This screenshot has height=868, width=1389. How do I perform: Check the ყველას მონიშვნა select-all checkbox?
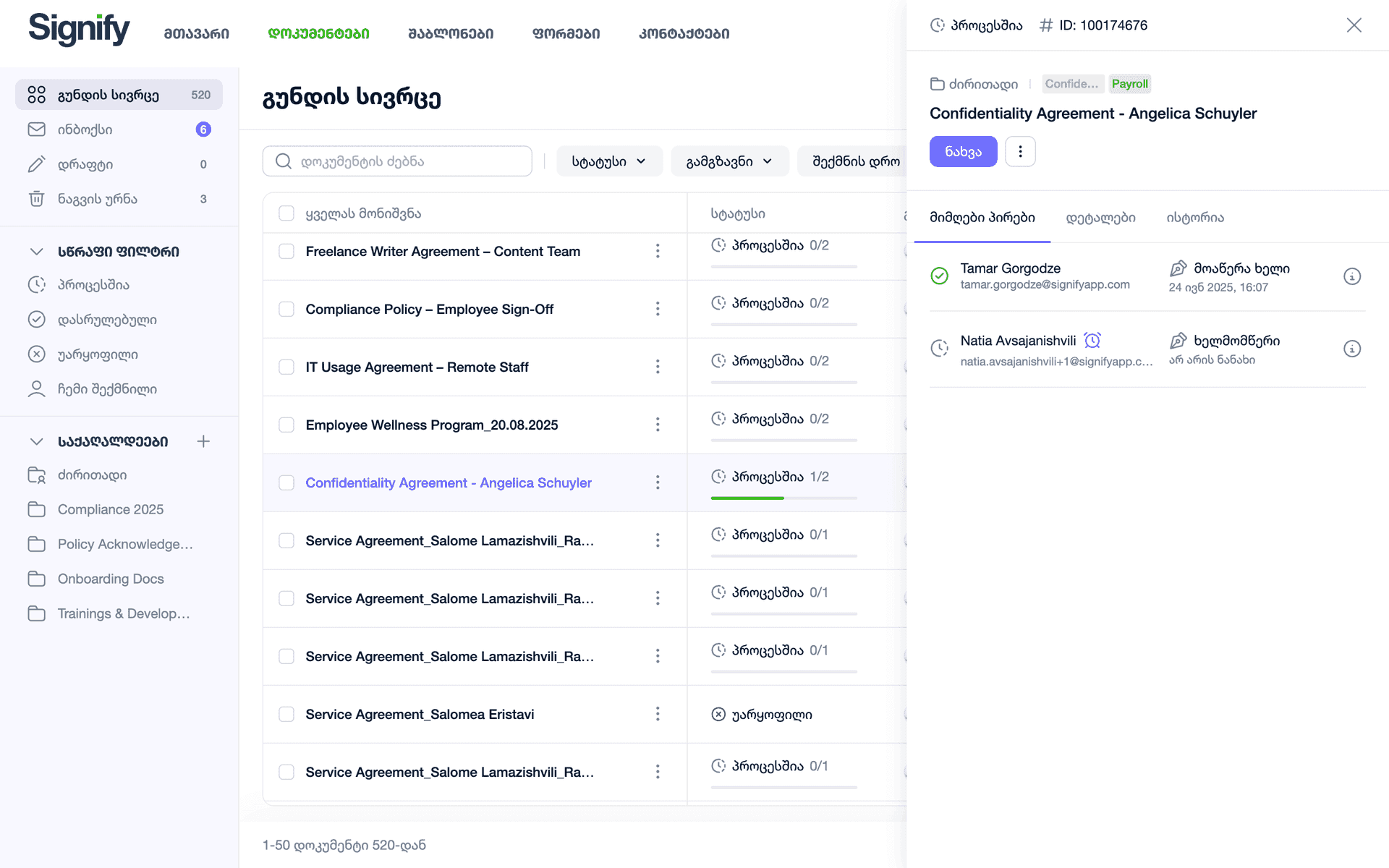286,213
